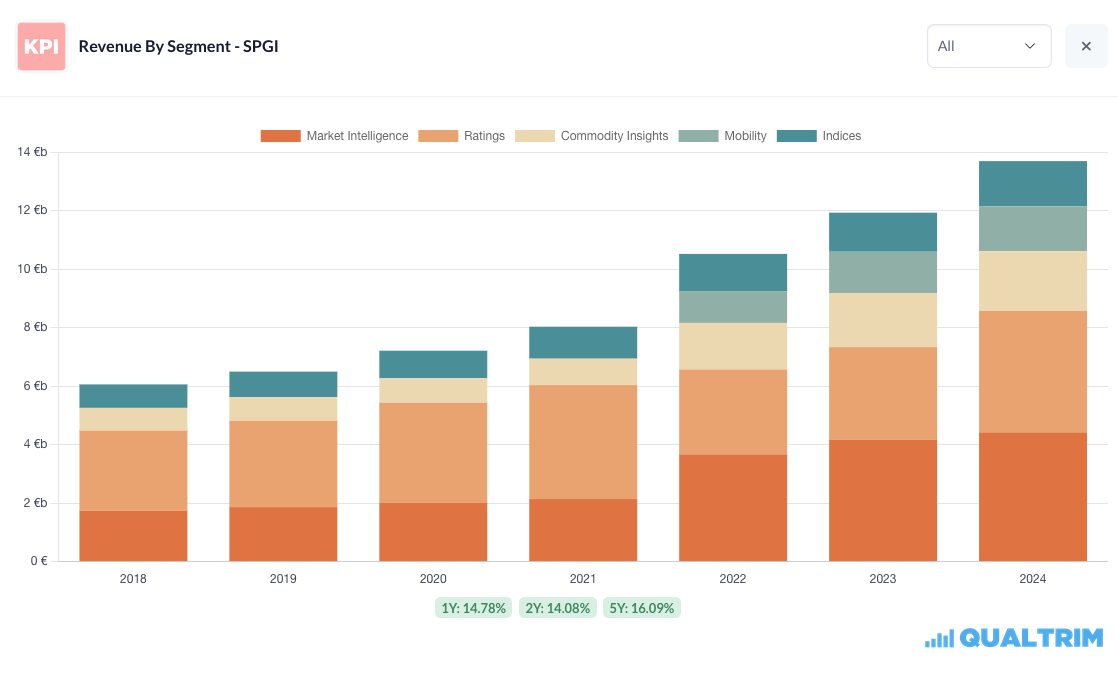Click the 2018 Ratings bar segment
Screen dimensions: 1118x673
pos(133,471)
